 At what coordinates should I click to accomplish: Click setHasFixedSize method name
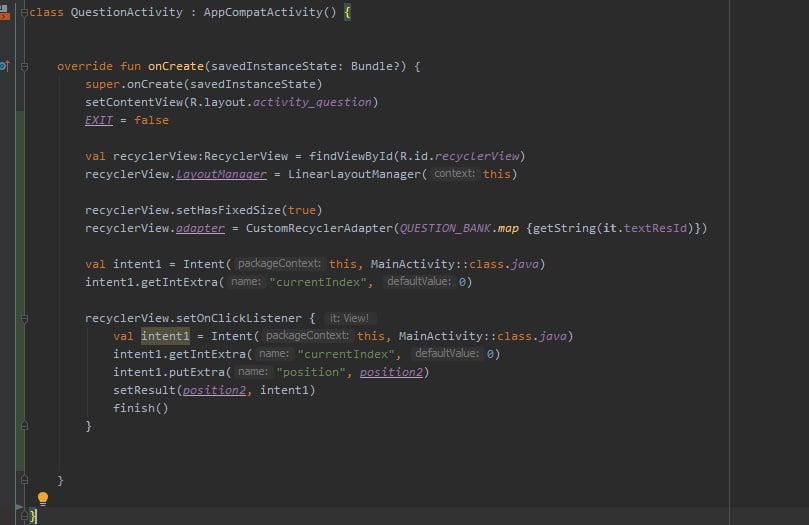229,210
